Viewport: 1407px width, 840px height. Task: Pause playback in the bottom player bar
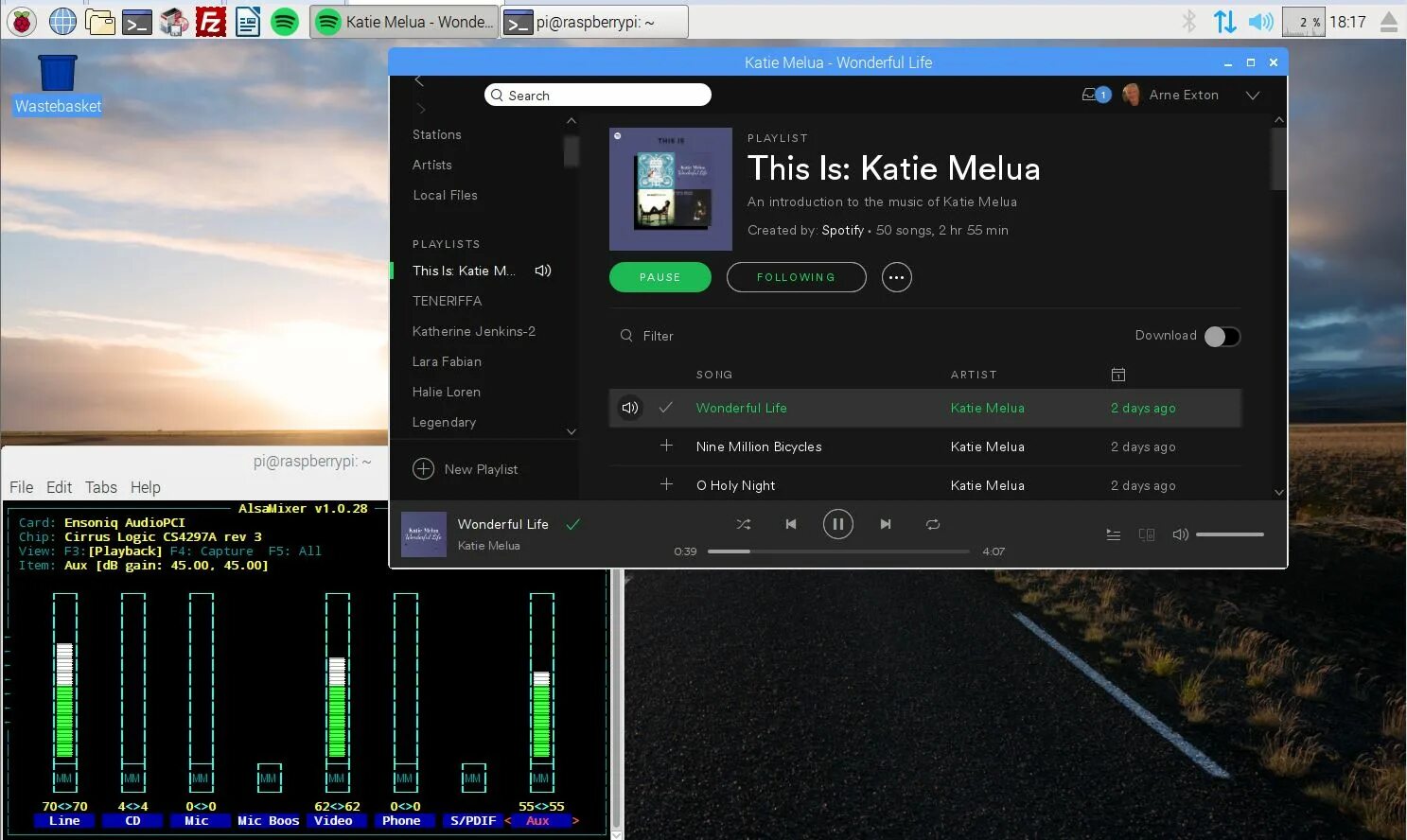[838, 524]
